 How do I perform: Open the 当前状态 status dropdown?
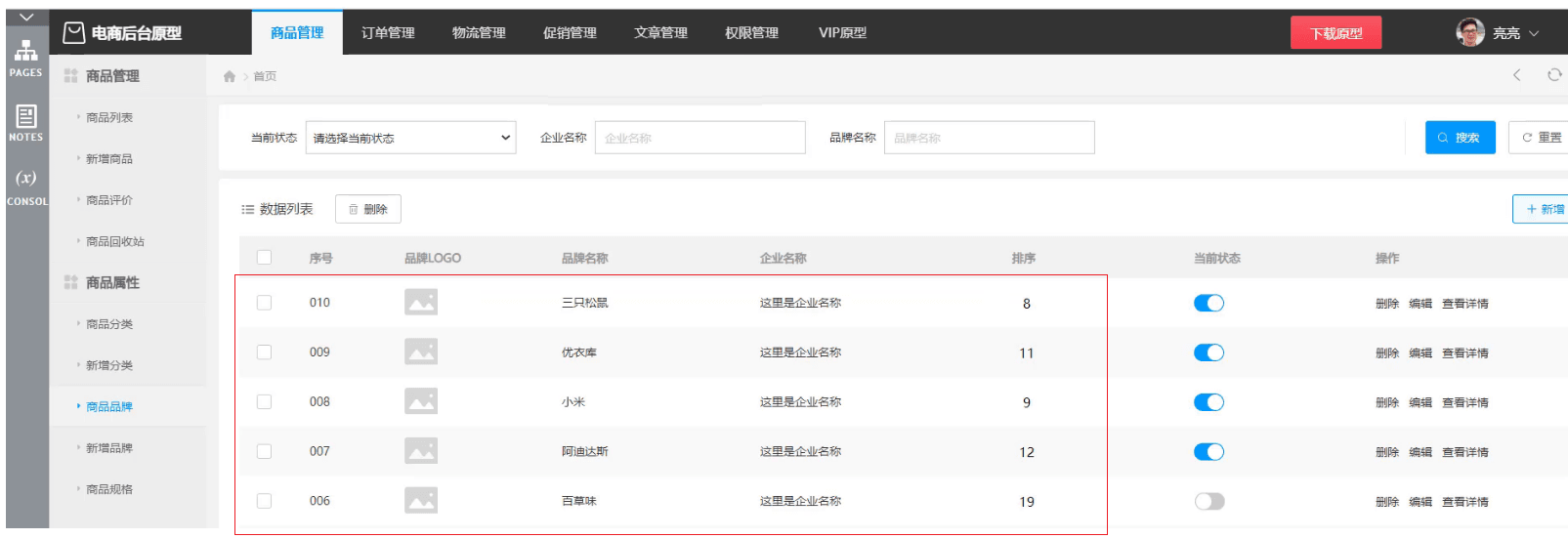tap(410, 138)
